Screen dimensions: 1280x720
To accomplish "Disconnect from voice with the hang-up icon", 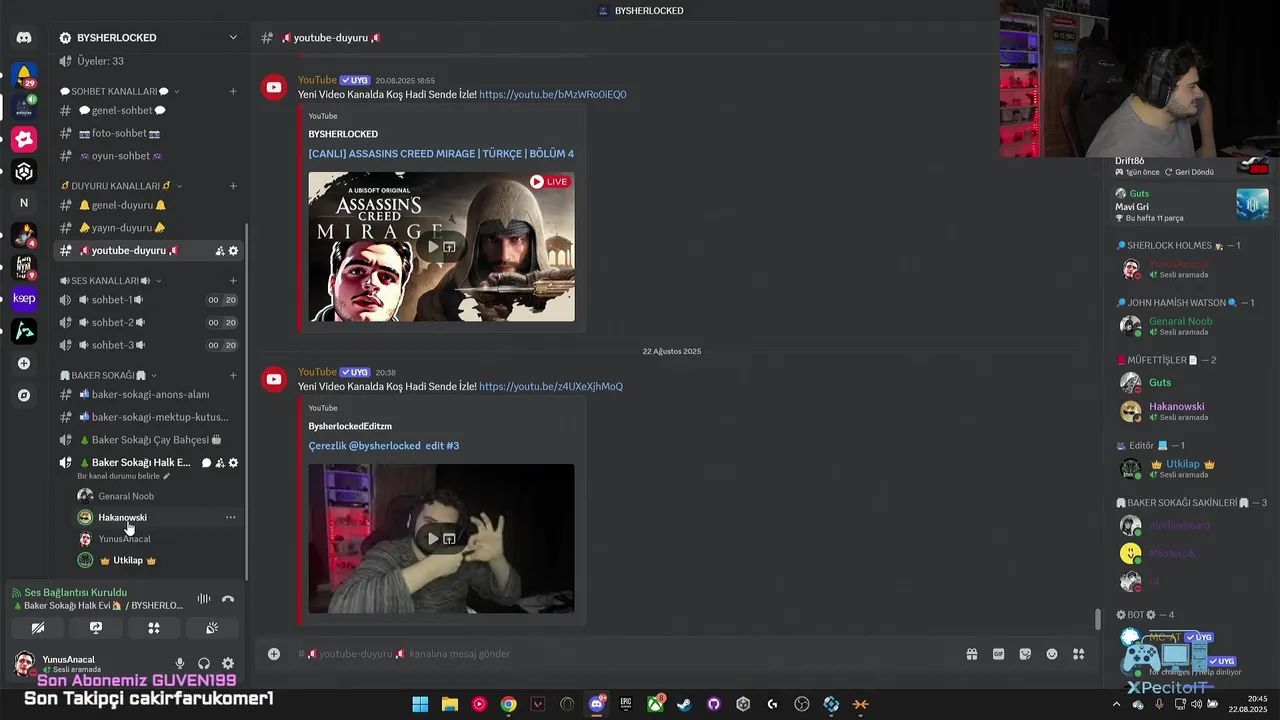I will 228,599.
